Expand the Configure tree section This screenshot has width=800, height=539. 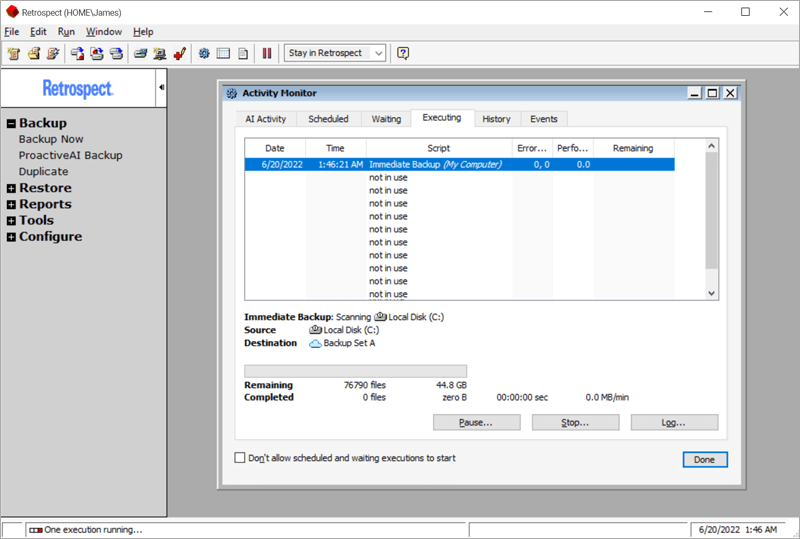tap(11, 237)
